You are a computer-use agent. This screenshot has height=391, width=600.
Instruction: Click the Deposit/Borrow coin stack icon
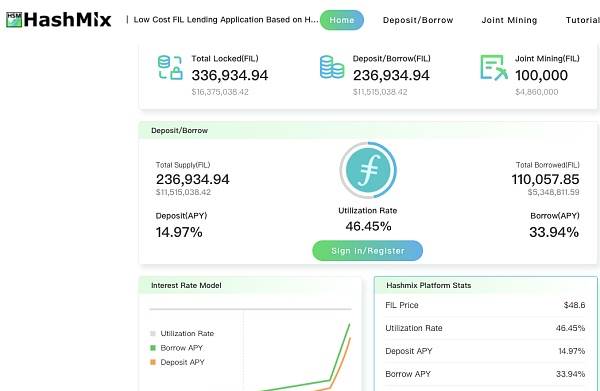pos(332,67)
